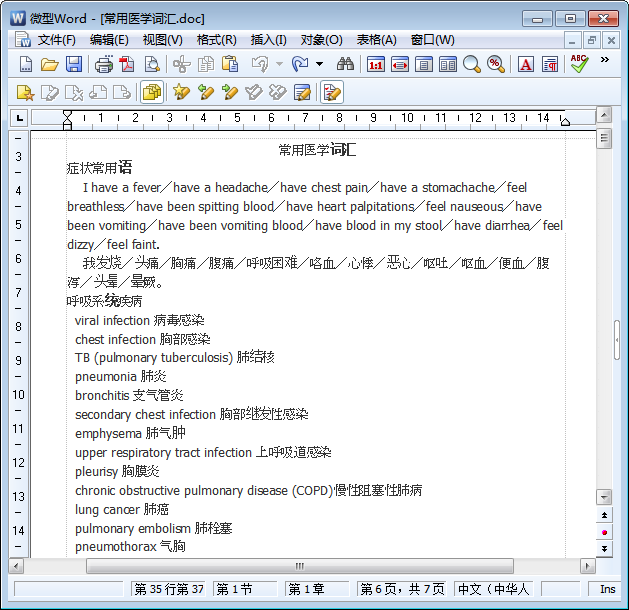Export document as PDF
This screenshot has width=629, height=610.
[128, 64]
